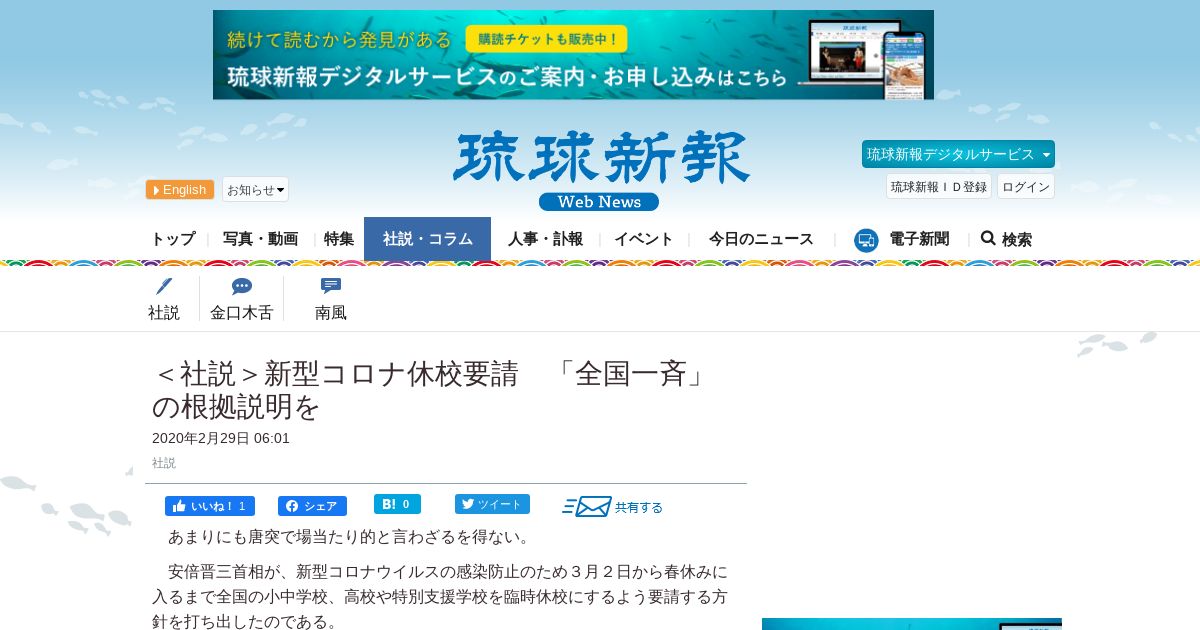Expand the お知らせ dropdown
The height and width of the screenshot is (630, 1200).
point(255,190)
